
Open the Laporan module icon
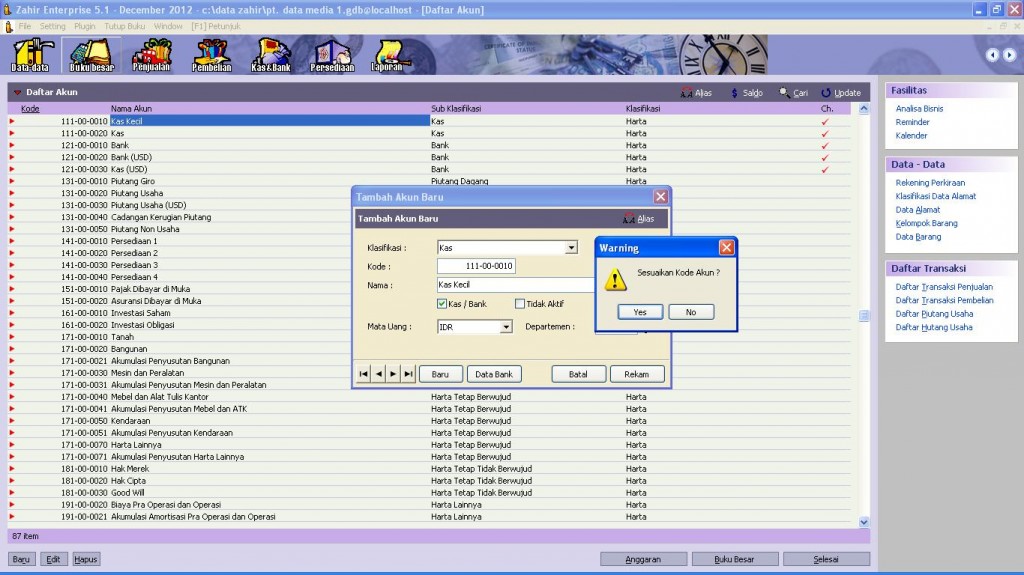coord(388,55)
